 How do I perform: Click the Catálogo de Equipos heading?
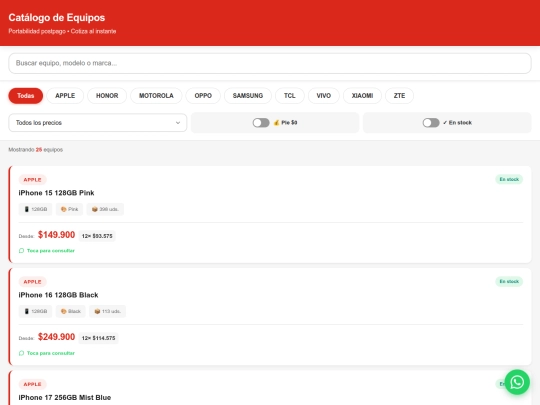[57, 18]
